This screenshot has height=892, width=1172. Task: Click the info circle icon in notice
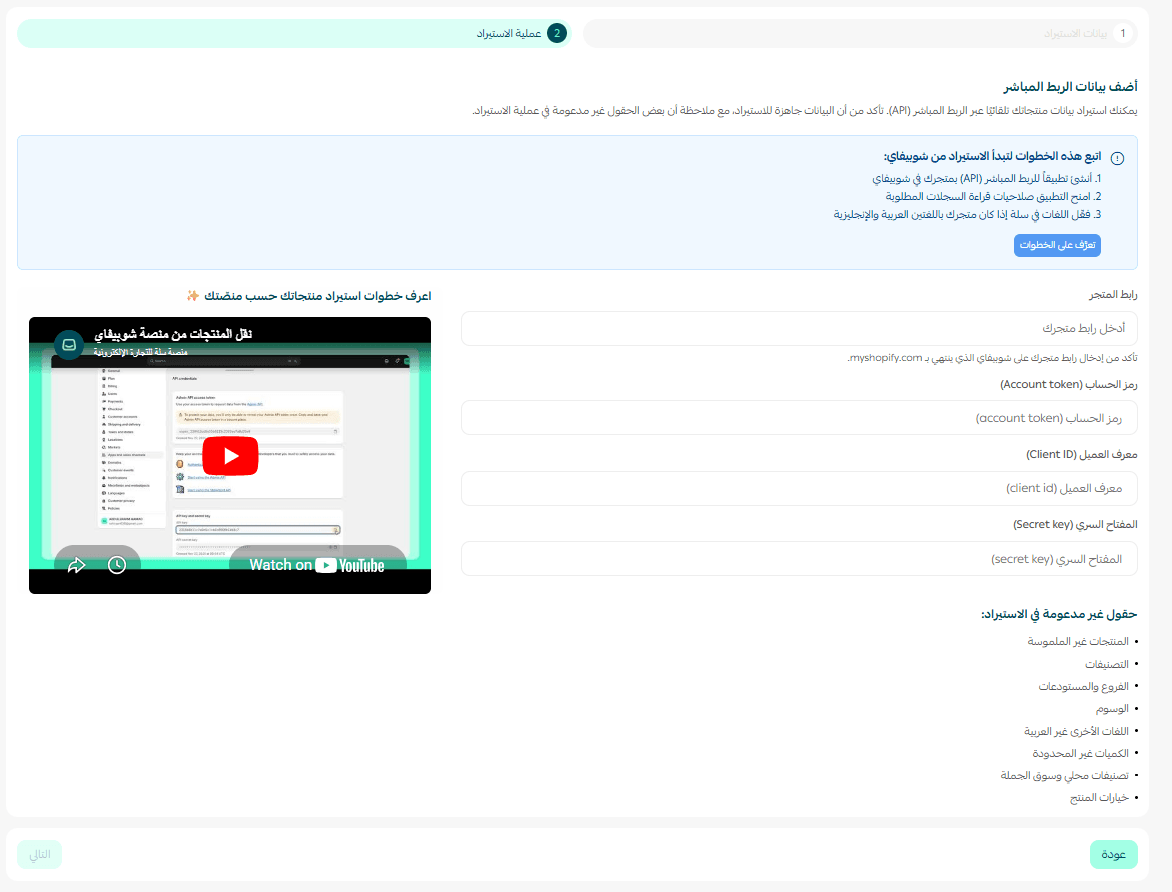pos(1117,158)
